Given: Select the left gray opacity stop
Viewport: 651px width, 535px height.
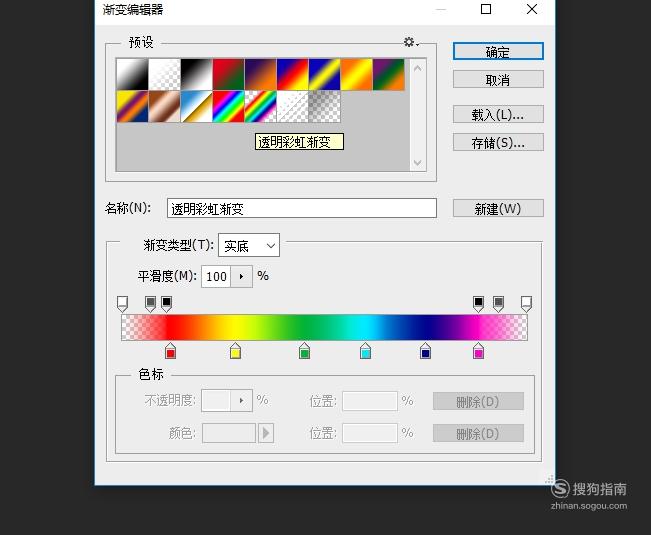Looking at the screenshot, I should [x=150, y=304].
